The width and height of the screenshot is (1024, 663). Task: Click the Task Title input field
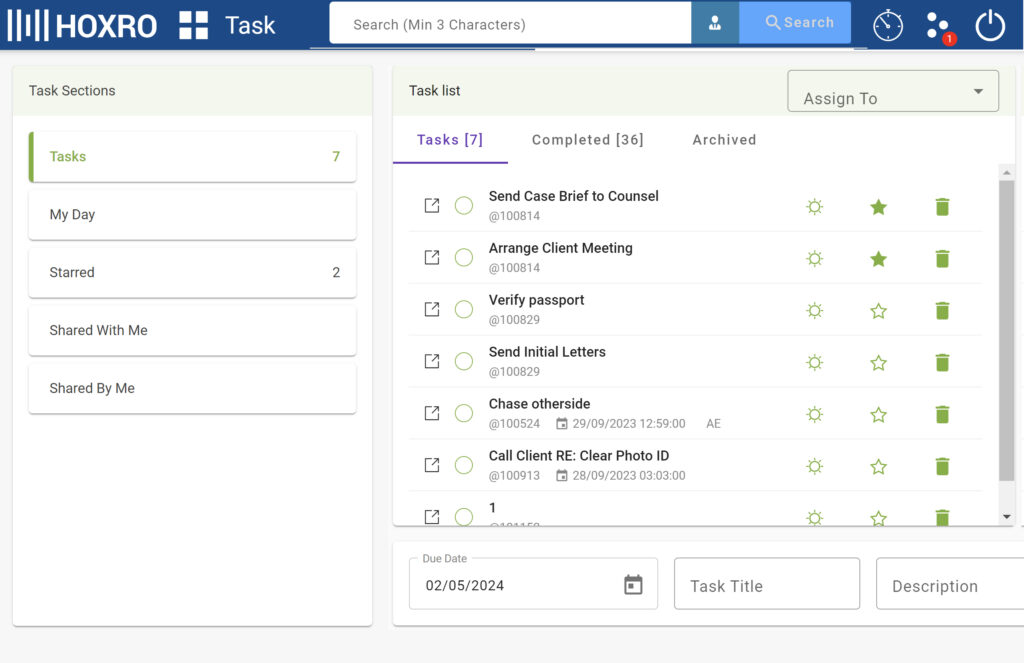[x=766, y=585]
